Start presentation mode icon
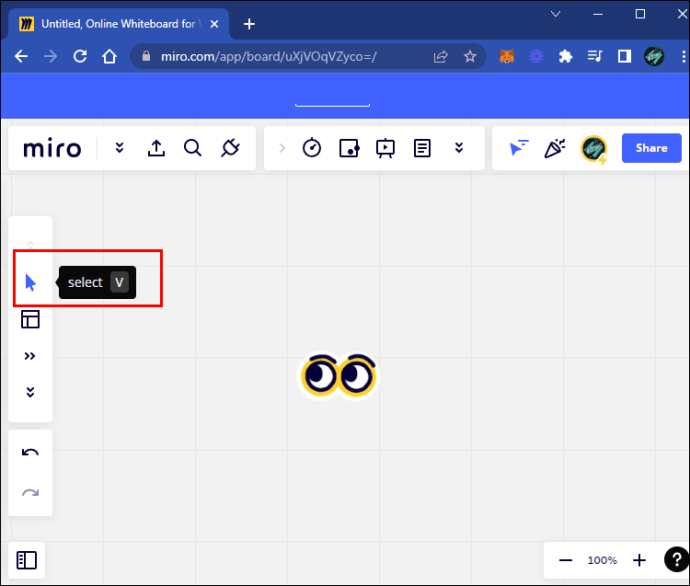 385,148
